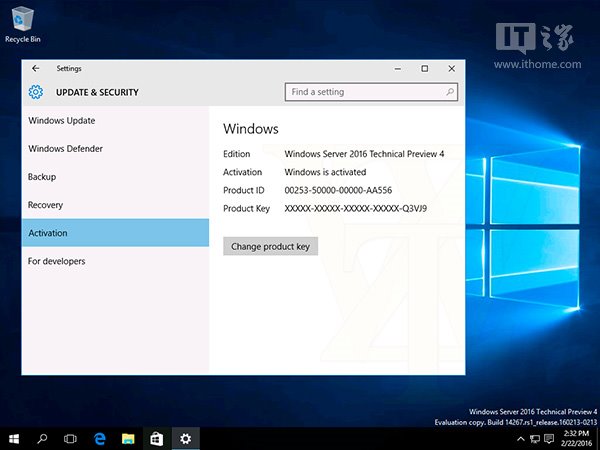Viewport: 600px width, 450px height.
Task: Click the 'UPDATE & SECURITY' header title
Action: pos(97,92)
